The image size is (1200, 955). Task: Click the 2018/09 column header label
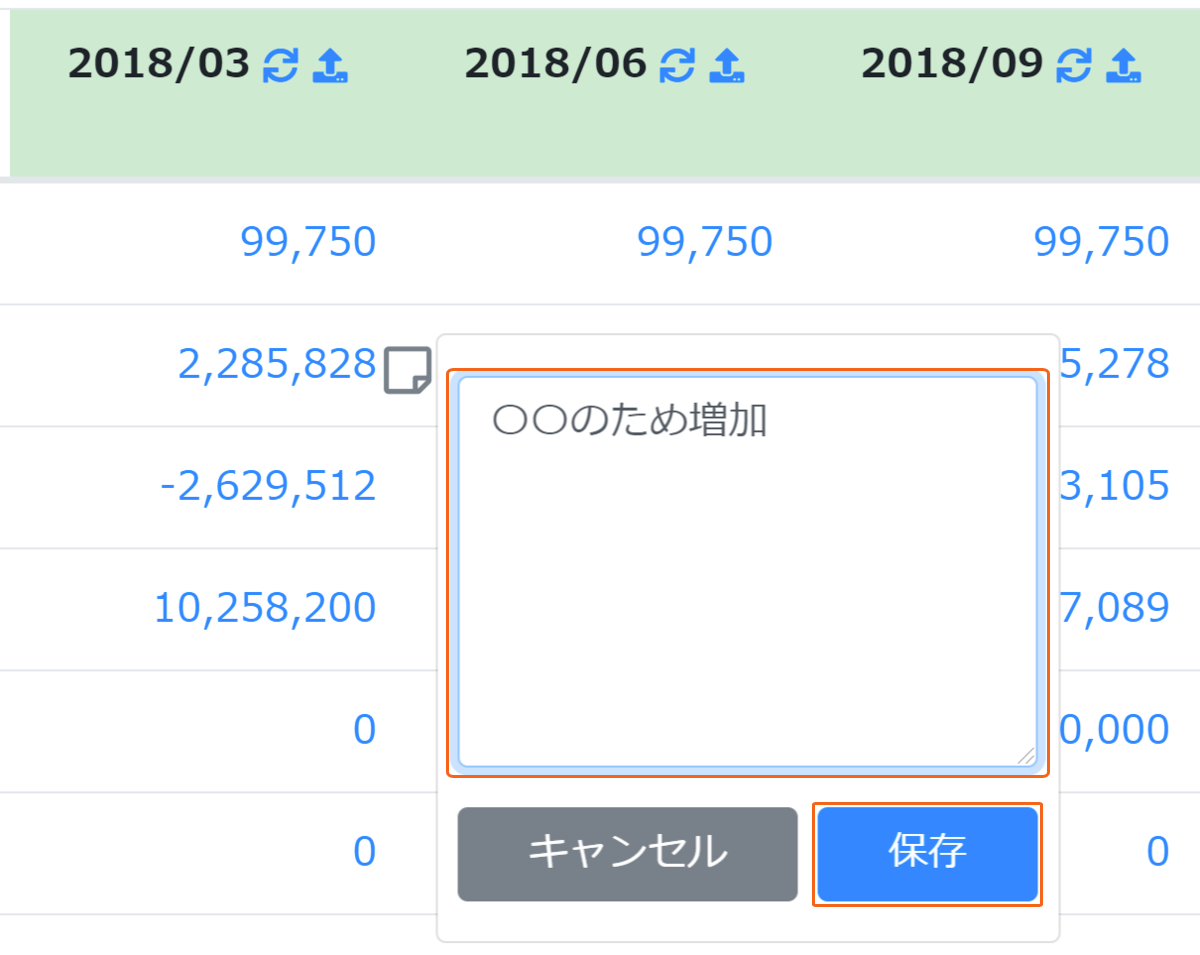pyautogui.click(x=952, y=65)
